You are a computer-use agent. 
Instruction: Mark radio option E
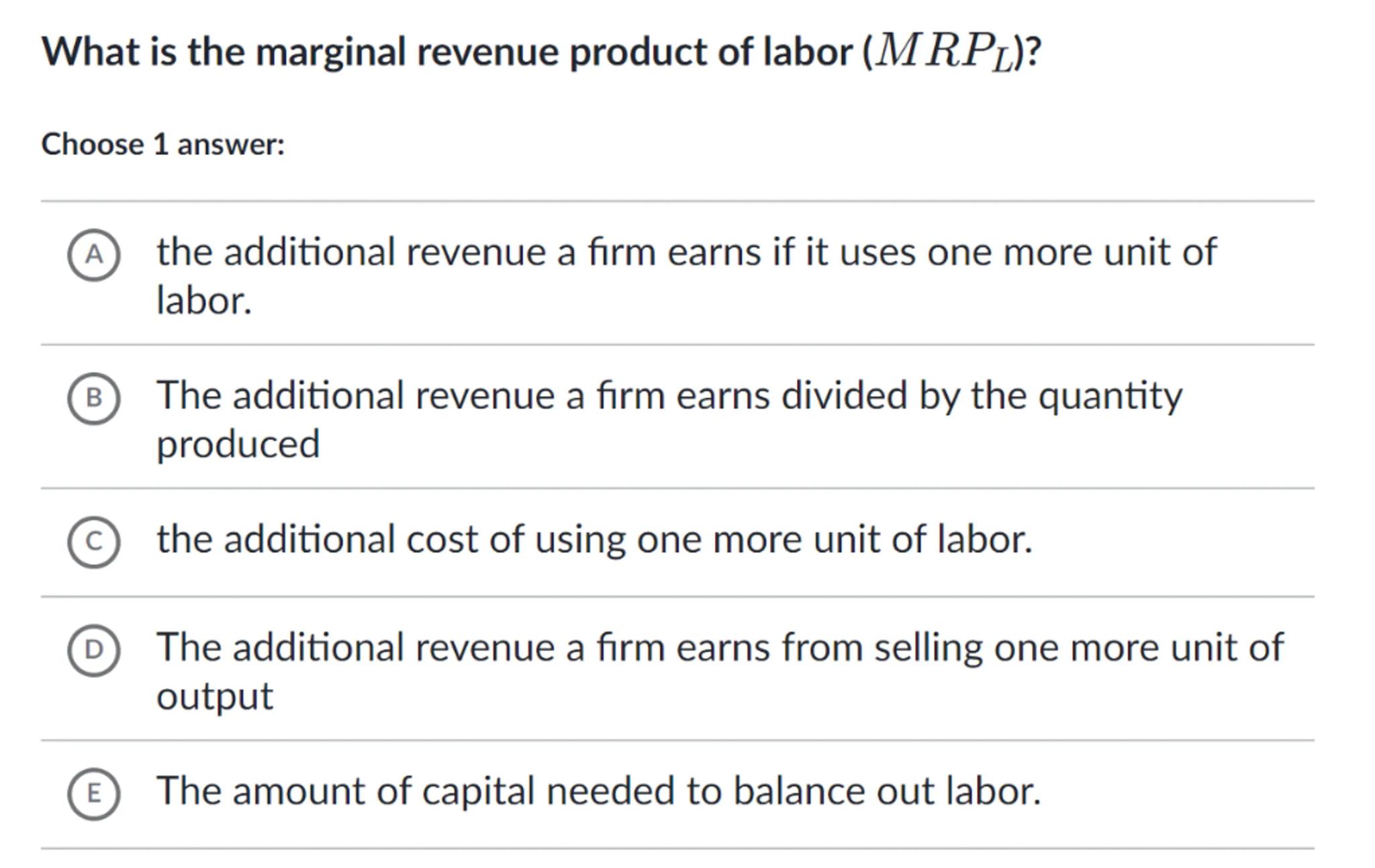[94, 793]
